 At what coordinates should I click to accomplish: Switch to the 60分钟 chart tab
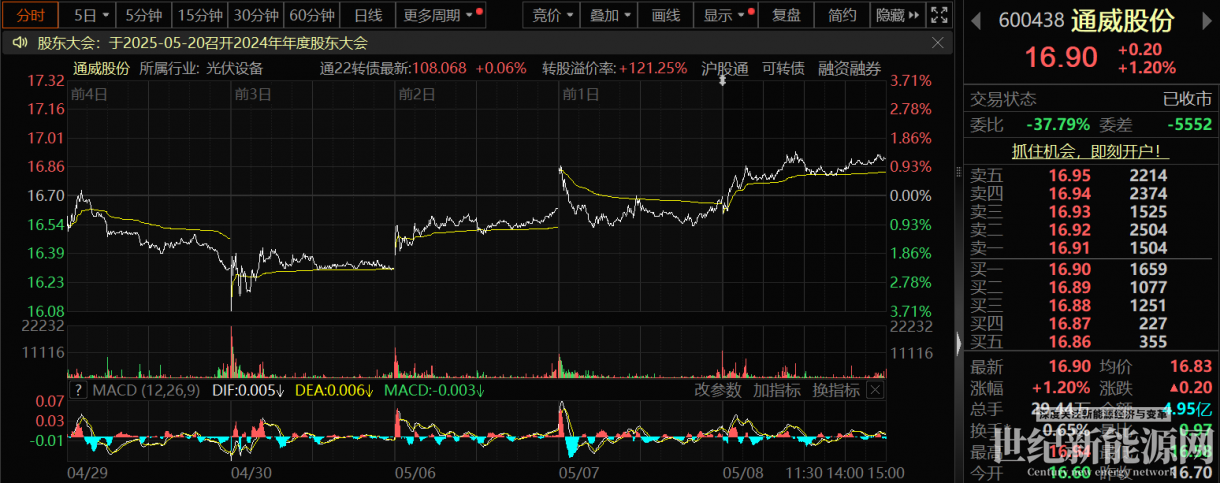[311, 15]
